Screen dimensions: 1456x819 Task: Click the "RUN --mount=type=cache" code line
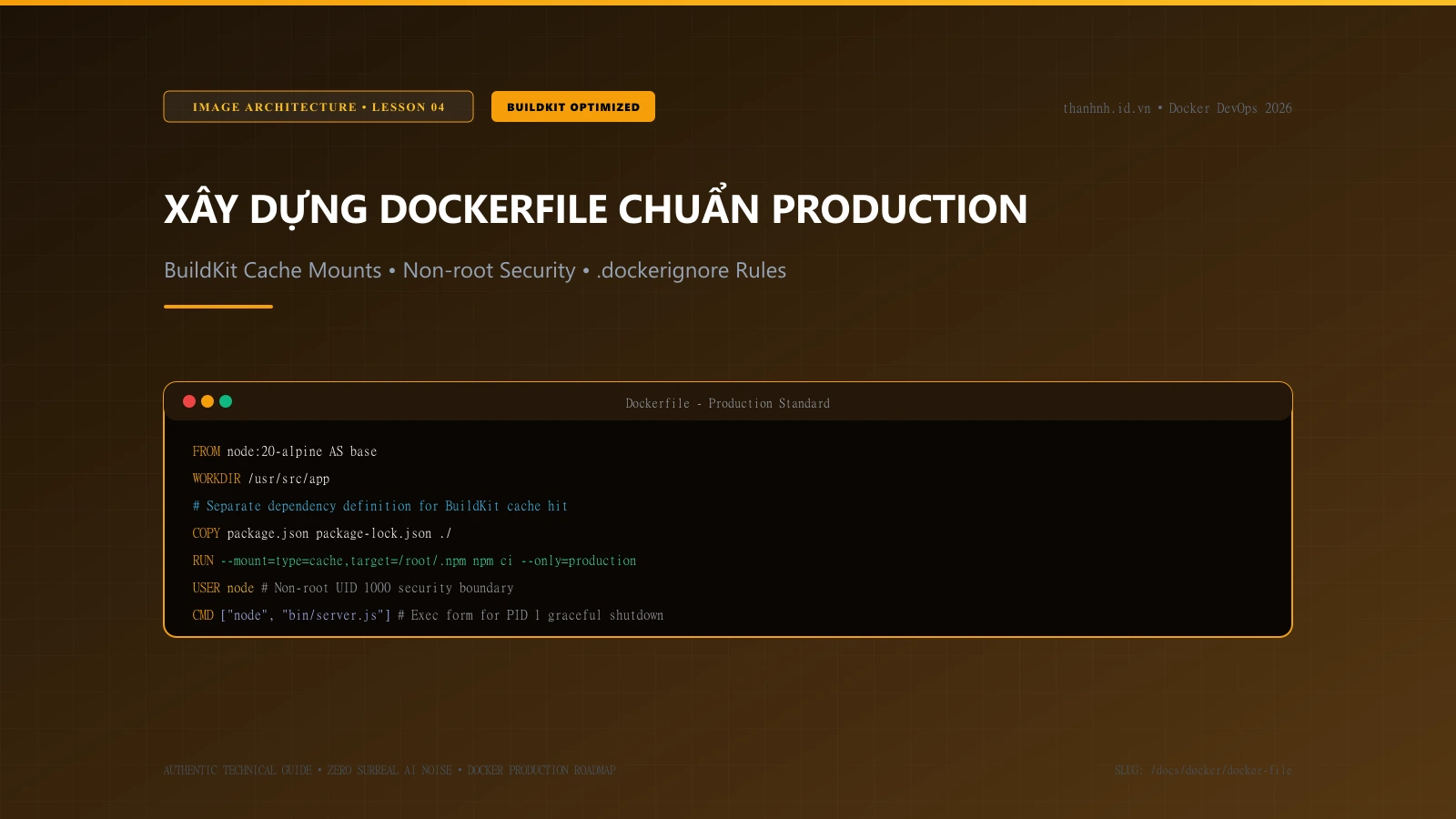[x=414, y=561]
